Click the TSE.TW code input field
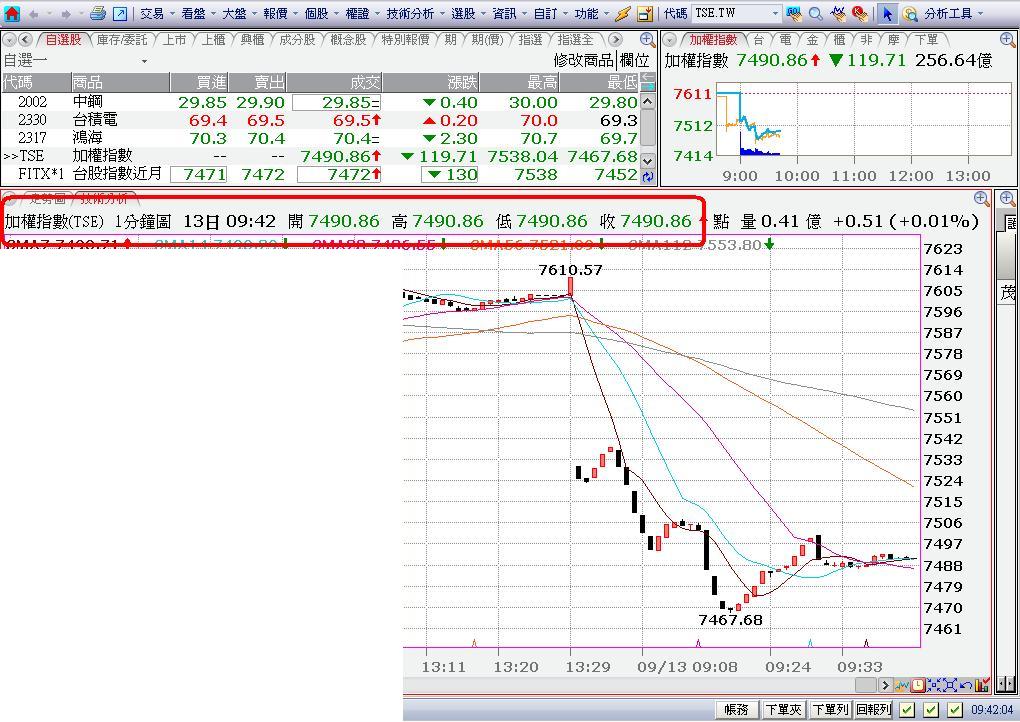This screenshot has width=1020, height=722. coord(731,13)
